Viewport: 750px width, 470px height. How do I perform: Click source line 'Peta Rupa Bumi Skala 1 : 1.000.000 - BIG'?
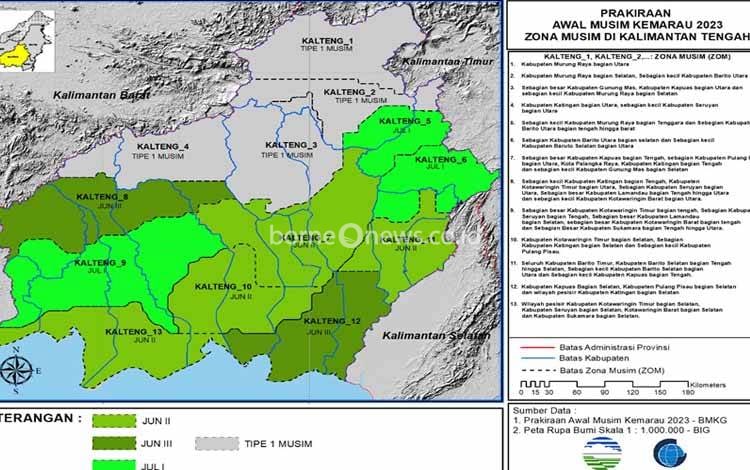click(x=611, y=430)
